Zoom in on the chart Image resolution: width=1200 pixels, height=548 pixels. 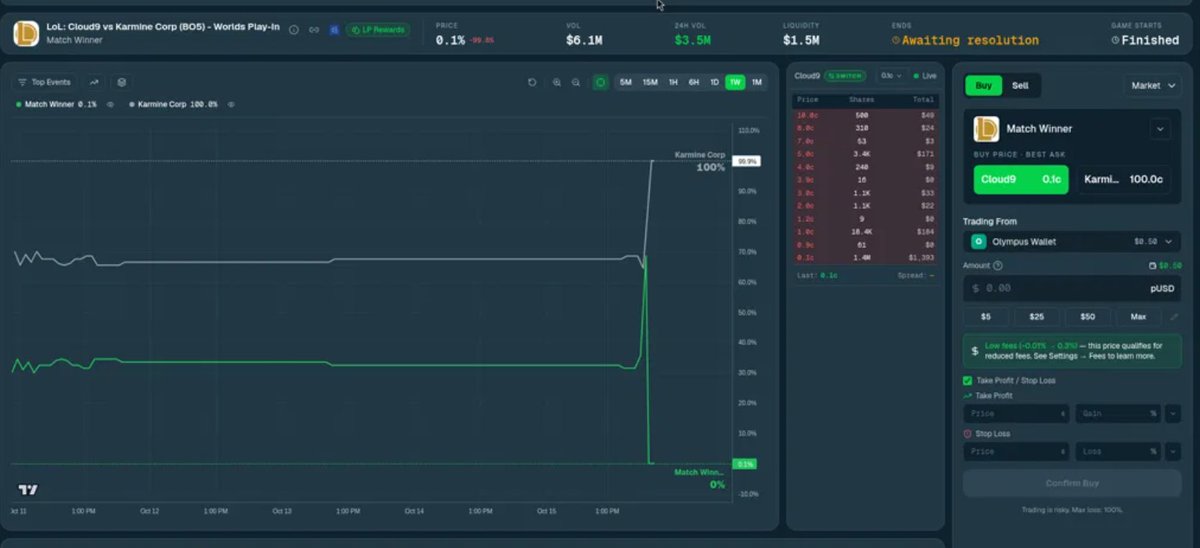[x=557, y=82]
